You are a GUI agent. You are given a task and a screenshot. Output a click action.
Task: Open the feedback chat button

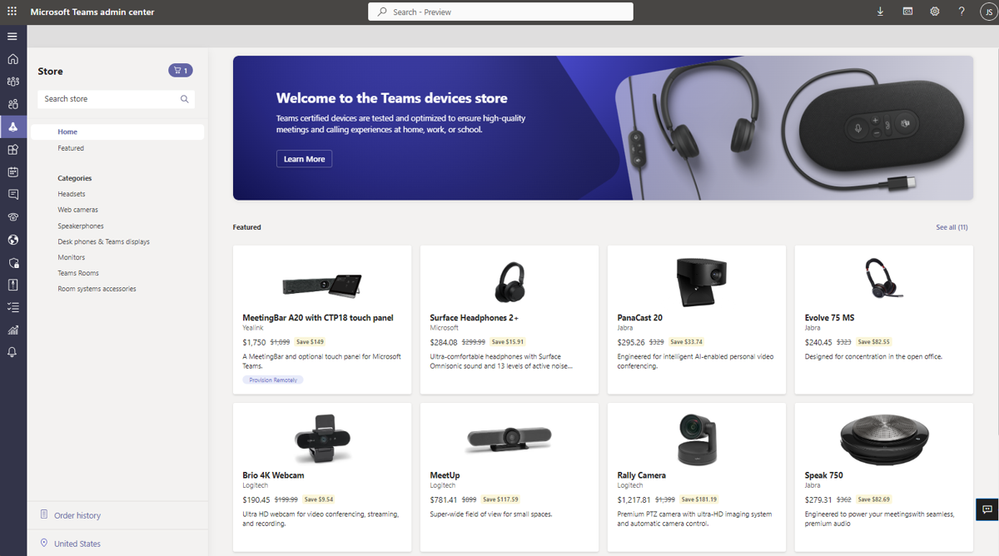click(x=987, y=510)
